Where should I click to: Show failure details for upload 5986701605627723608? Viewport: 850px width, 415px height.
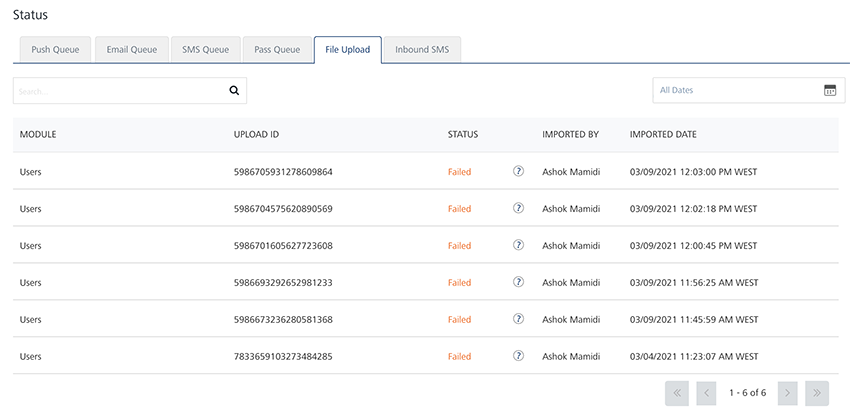pos(518,246)
